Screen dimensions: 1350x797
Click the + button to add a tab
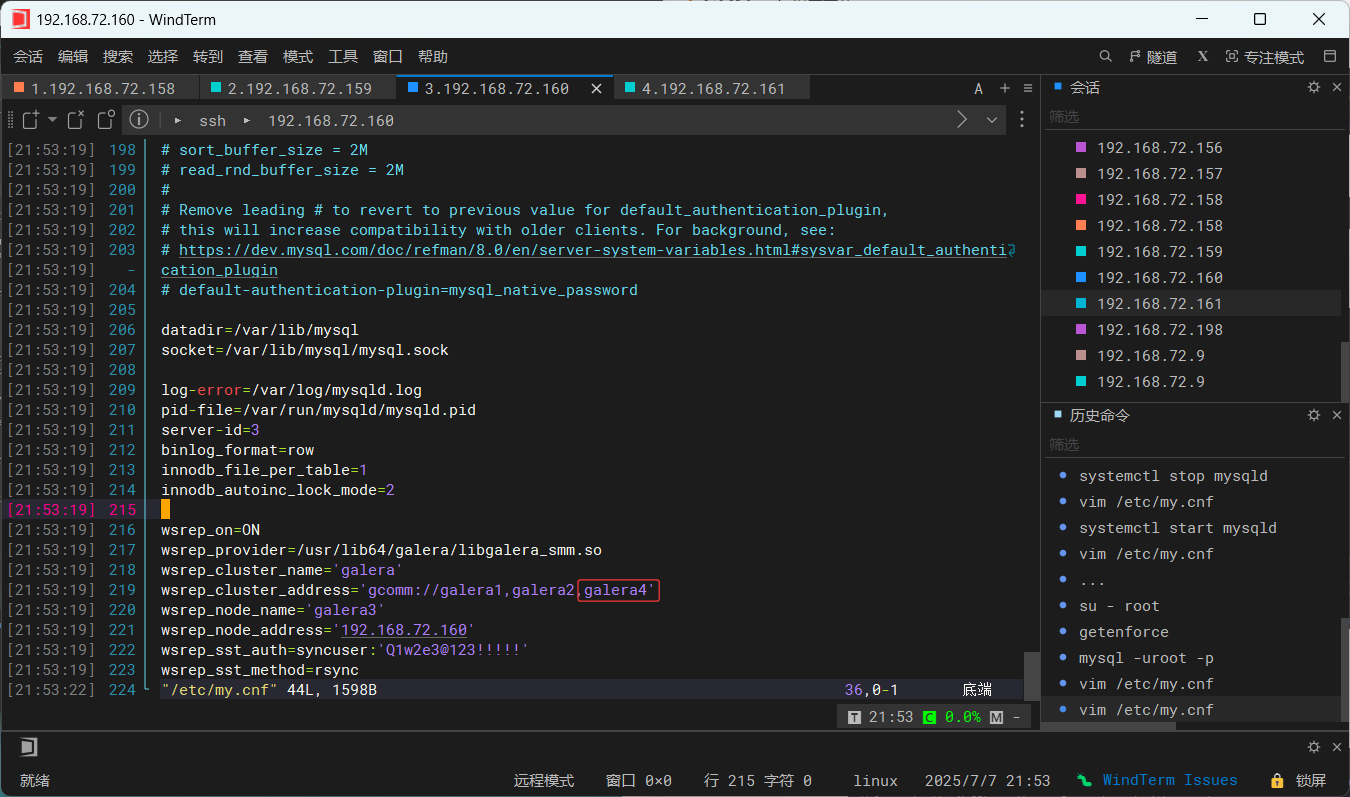click(x=1004, y=88)
